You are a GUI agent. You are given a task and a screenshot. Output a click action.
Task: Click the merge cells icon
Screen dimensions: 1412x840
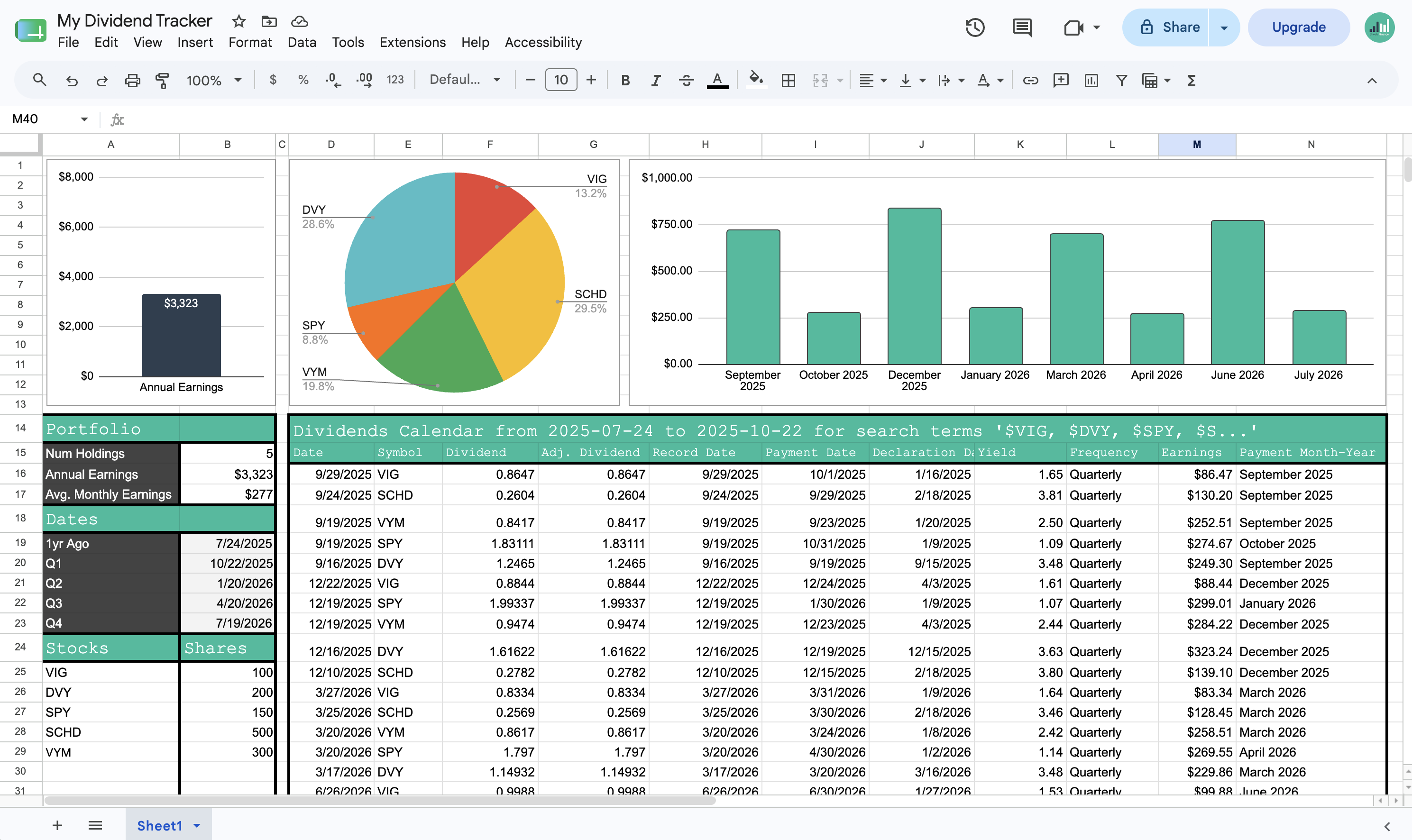pyautogui.click(x=820, y=81)
